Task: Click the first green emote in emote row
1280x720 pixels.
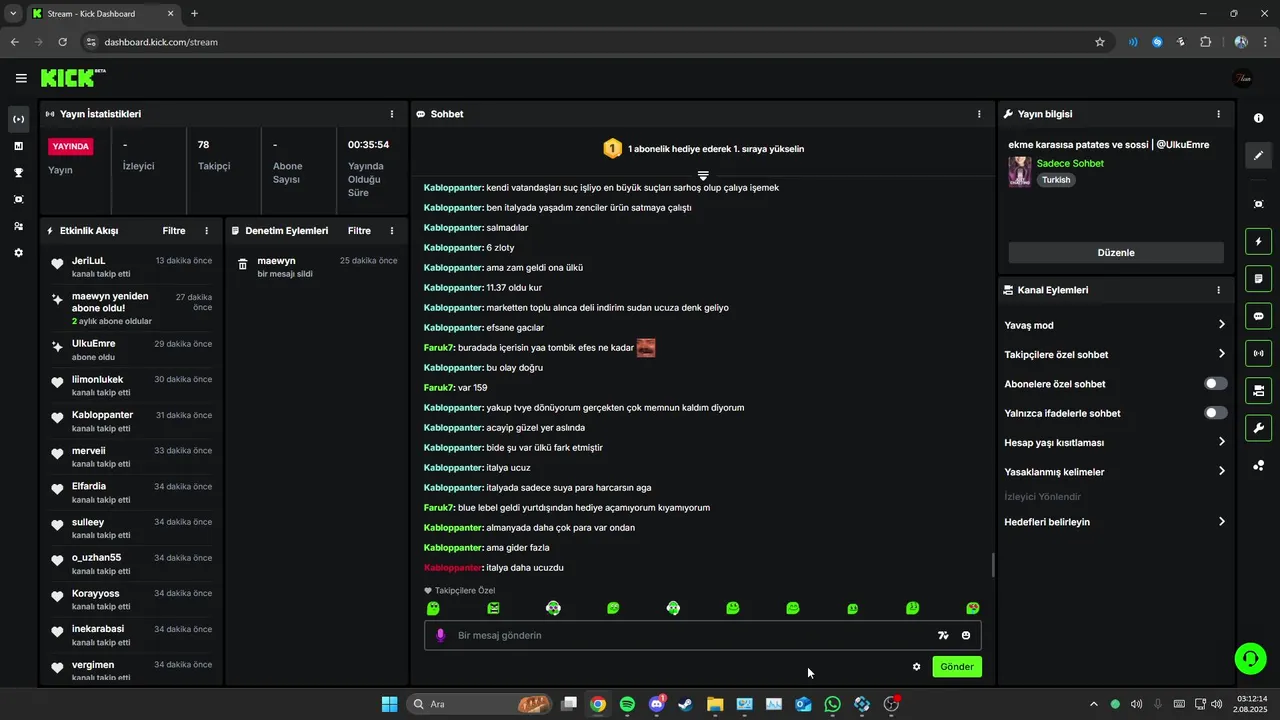Action: point(433,608)
